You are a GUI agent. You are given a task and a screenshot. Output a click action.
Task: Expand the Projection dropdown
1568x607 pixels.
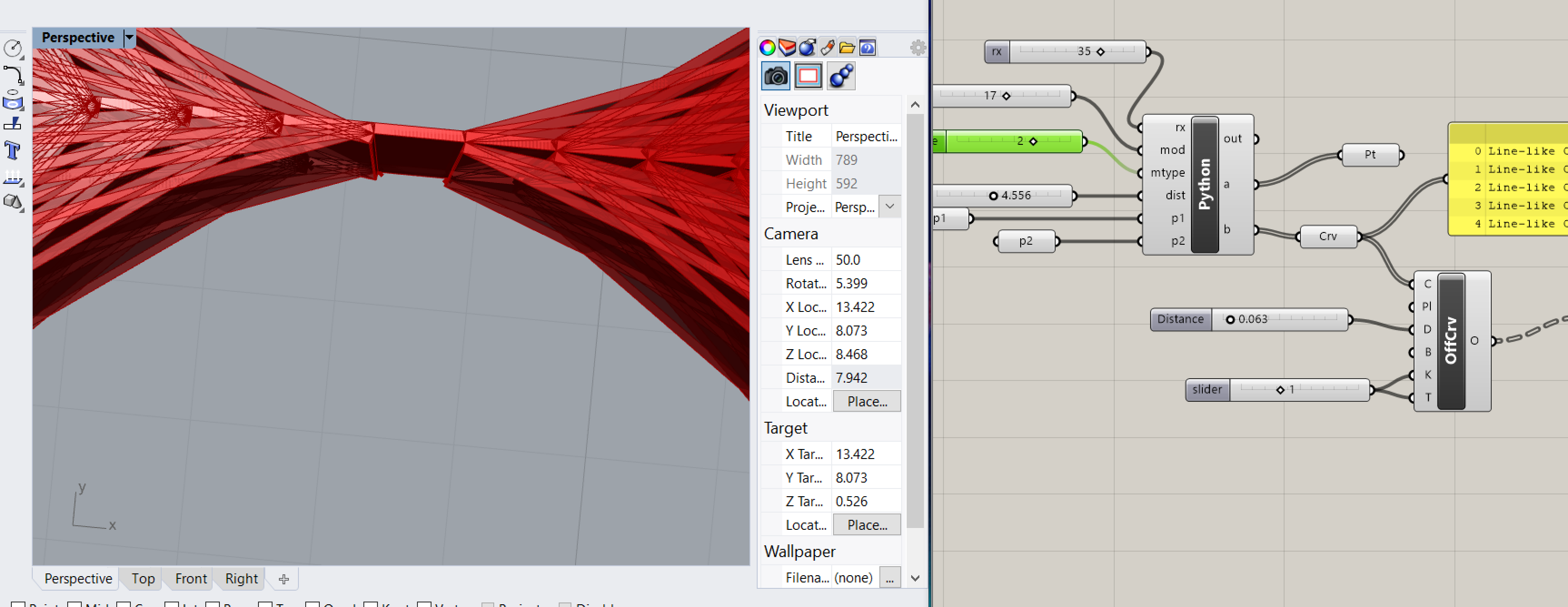(890, 207)
